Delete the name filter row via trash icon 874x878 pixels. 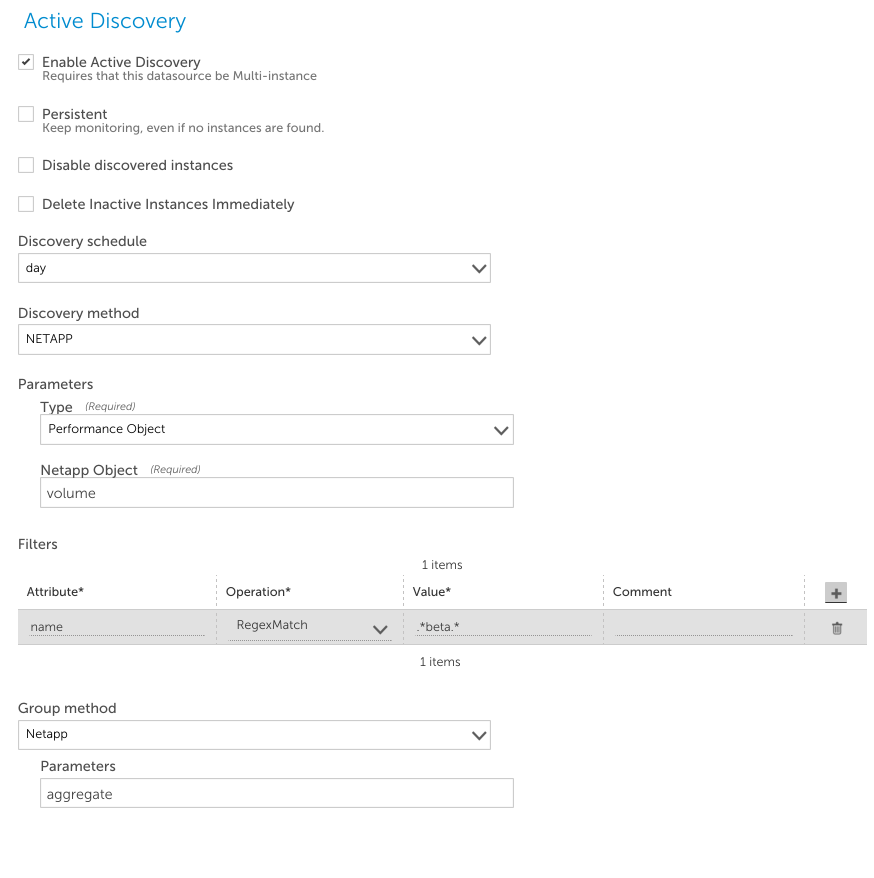pyautogui.click(x=836, y=628)
